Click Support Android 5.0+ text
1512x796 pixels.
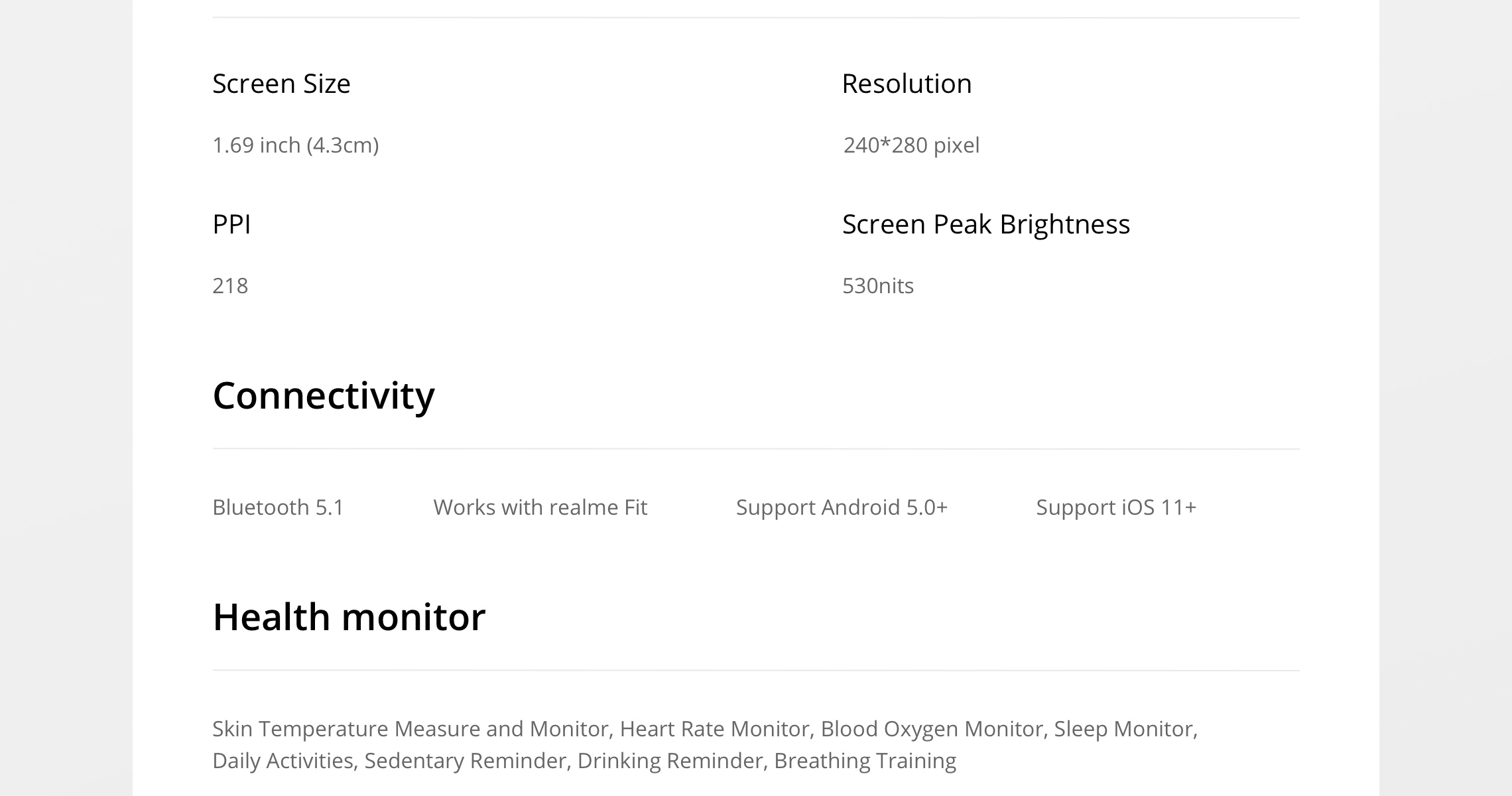(842, 507)
